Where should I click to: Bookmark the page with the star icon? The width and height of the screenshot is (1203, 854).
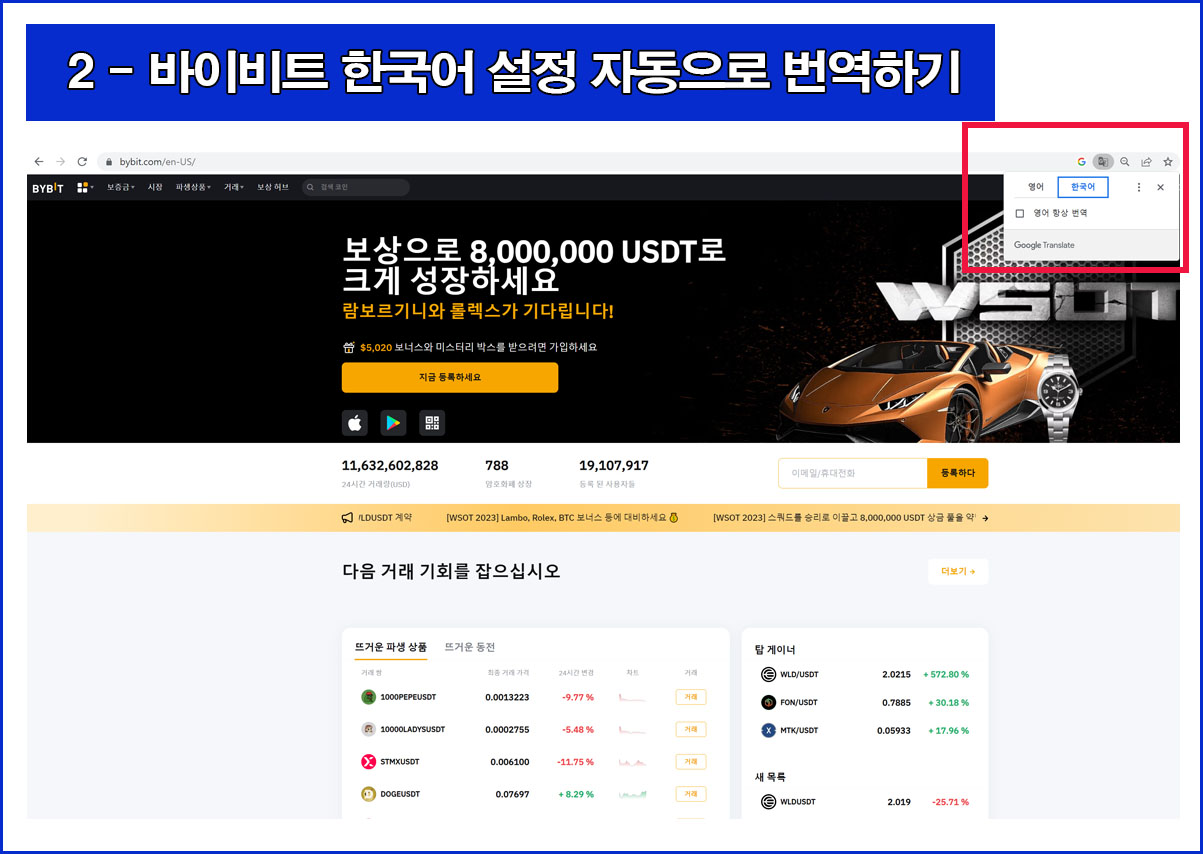click(1167, 161)
